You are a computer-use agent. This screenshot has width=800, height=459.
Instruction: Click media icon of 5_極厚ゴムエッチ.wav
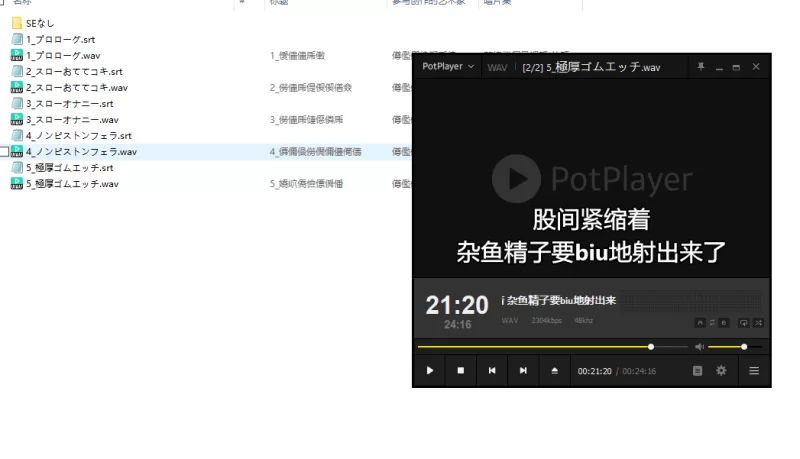point(17,184)
